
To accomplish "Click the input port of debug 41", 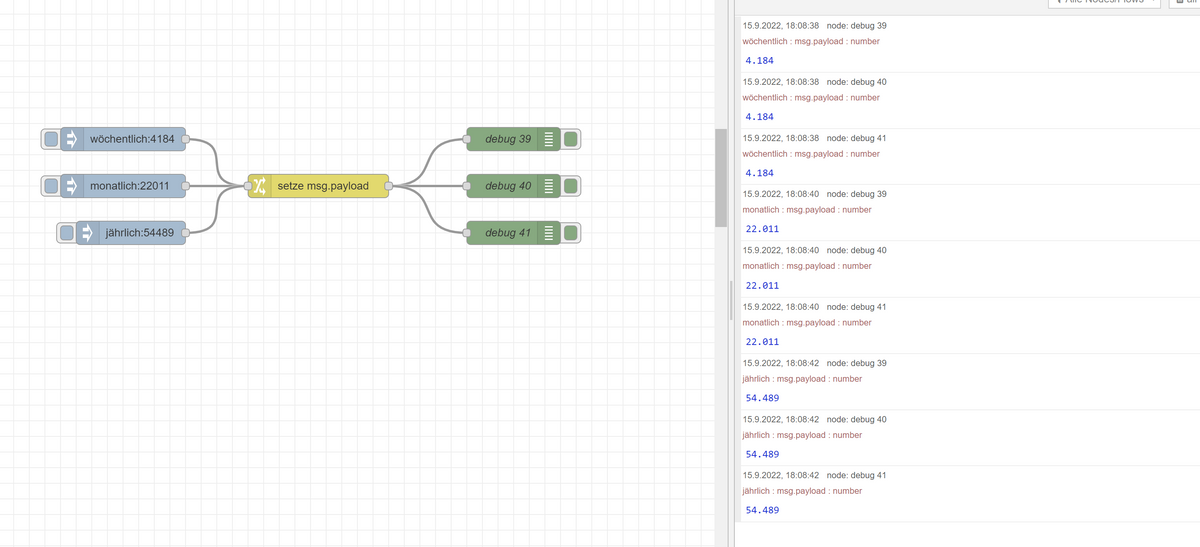I will click(467, 233).
